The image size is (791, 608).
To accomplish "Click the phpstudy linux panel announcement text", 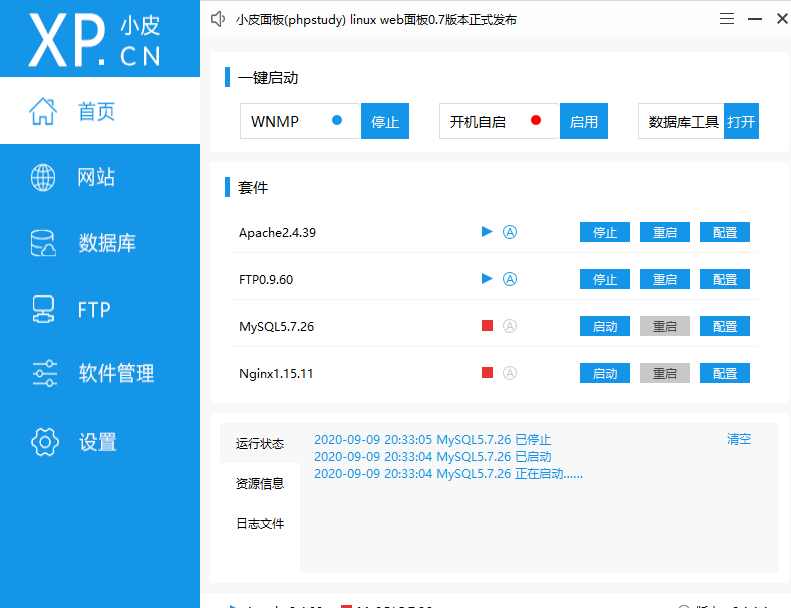I will (x=376, y=19).
